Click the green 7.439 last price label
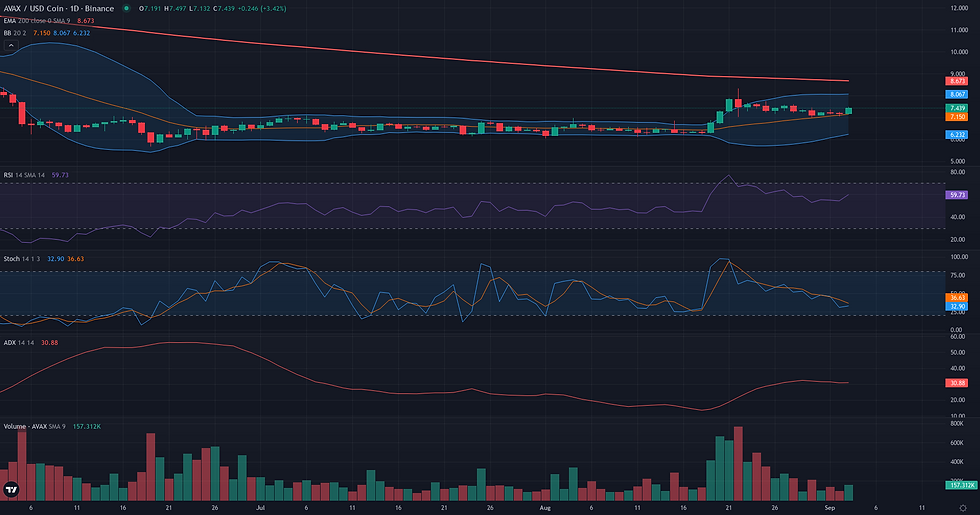 click(x=958, y=108)
